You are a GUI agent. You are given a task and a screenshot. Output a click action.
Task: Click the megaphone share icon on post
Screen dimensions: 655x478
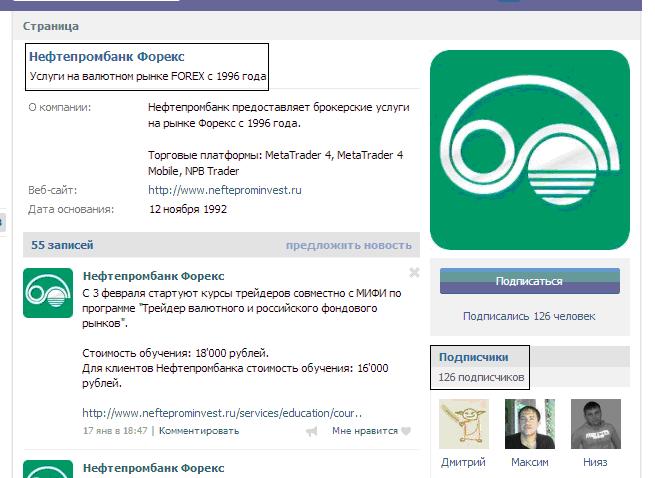(312, 431)
